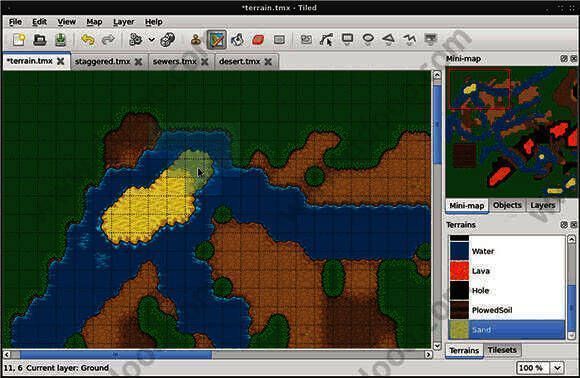
Task: Select the red Eraser tool
Action: click(x=258, y=40)
